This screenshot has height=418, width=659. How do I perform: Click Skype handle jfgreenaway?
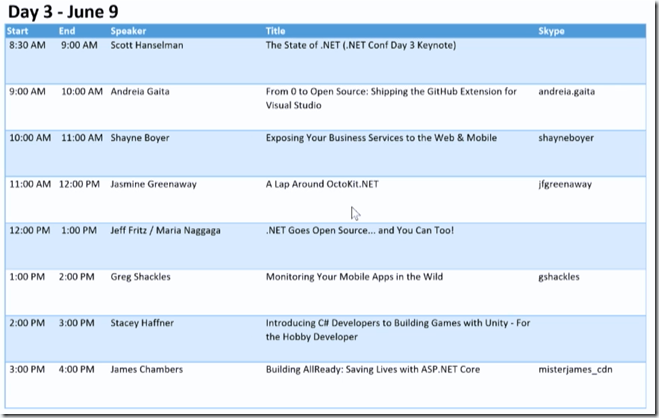(565, 184)
